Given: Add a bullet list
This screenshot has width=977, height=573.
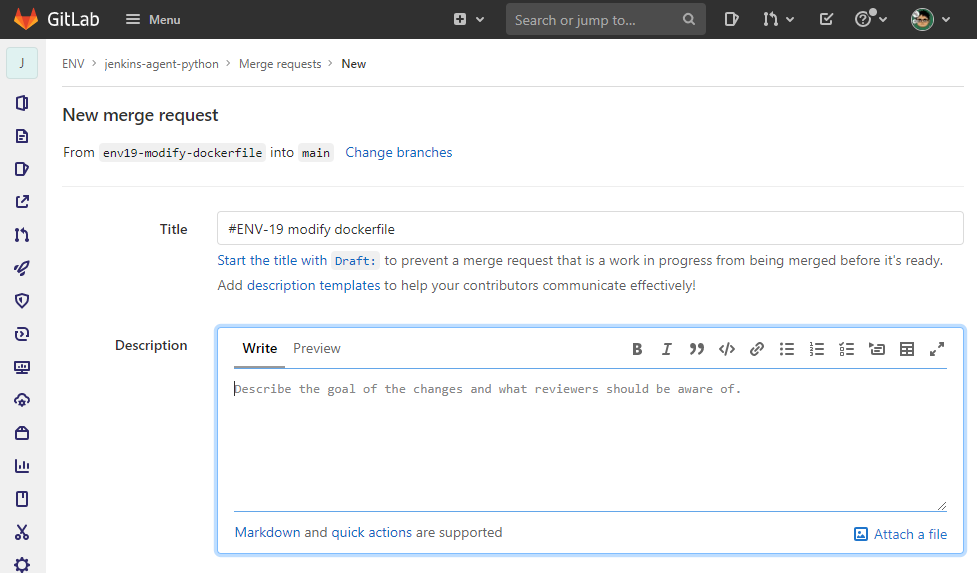Looking at the screenshot, I should (786, 349).
